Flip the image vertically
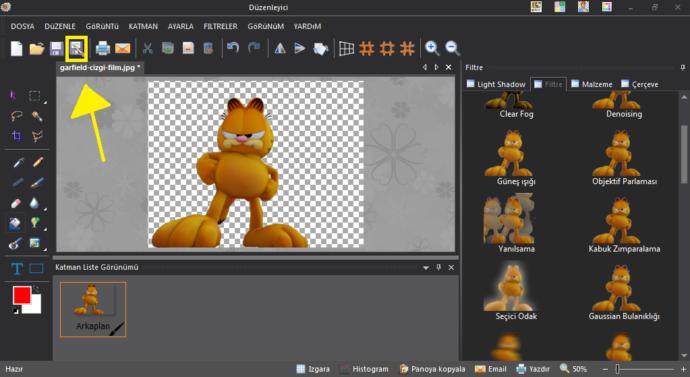Viewport: 690px width, 377px height. 300,48
